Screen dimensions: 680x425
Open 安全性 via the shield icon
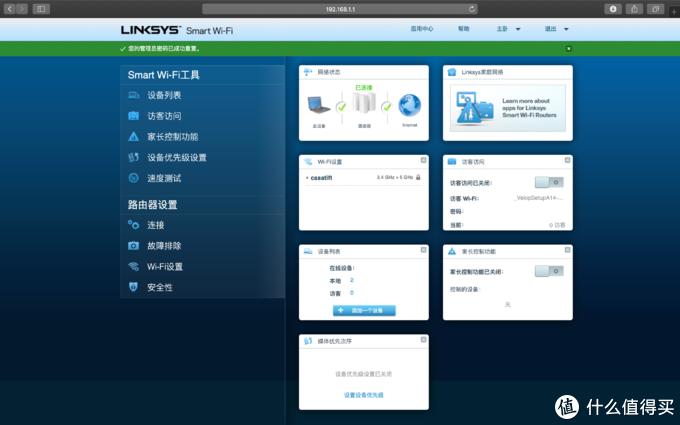[134, 287]
